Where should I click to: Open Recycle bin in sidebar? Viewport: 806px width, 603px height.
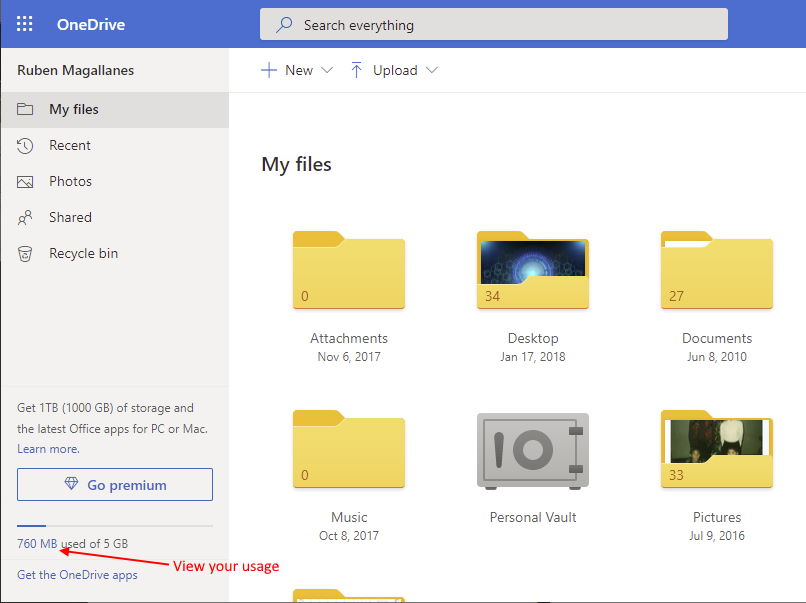click(115, 253)
